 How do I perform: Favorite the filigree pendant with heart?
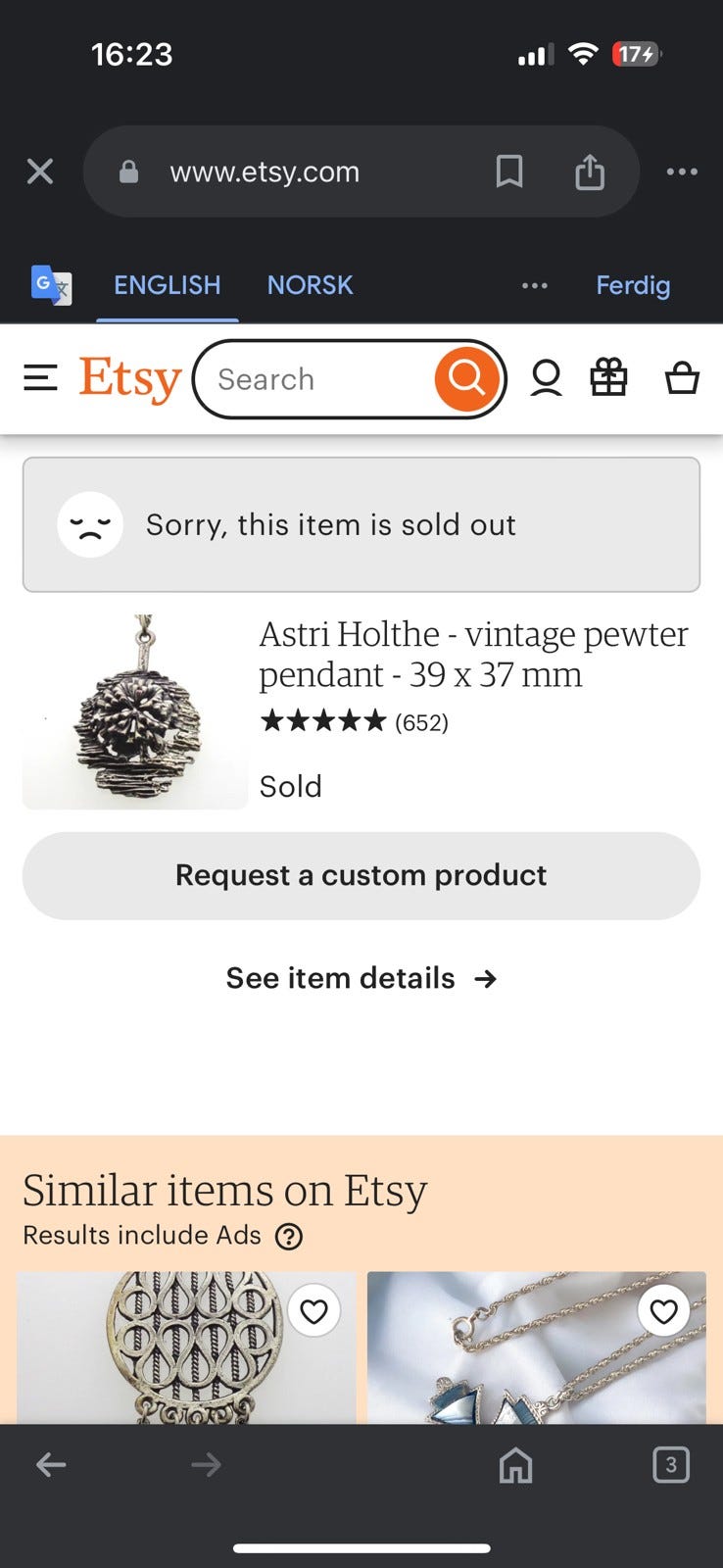[313, 1311]
